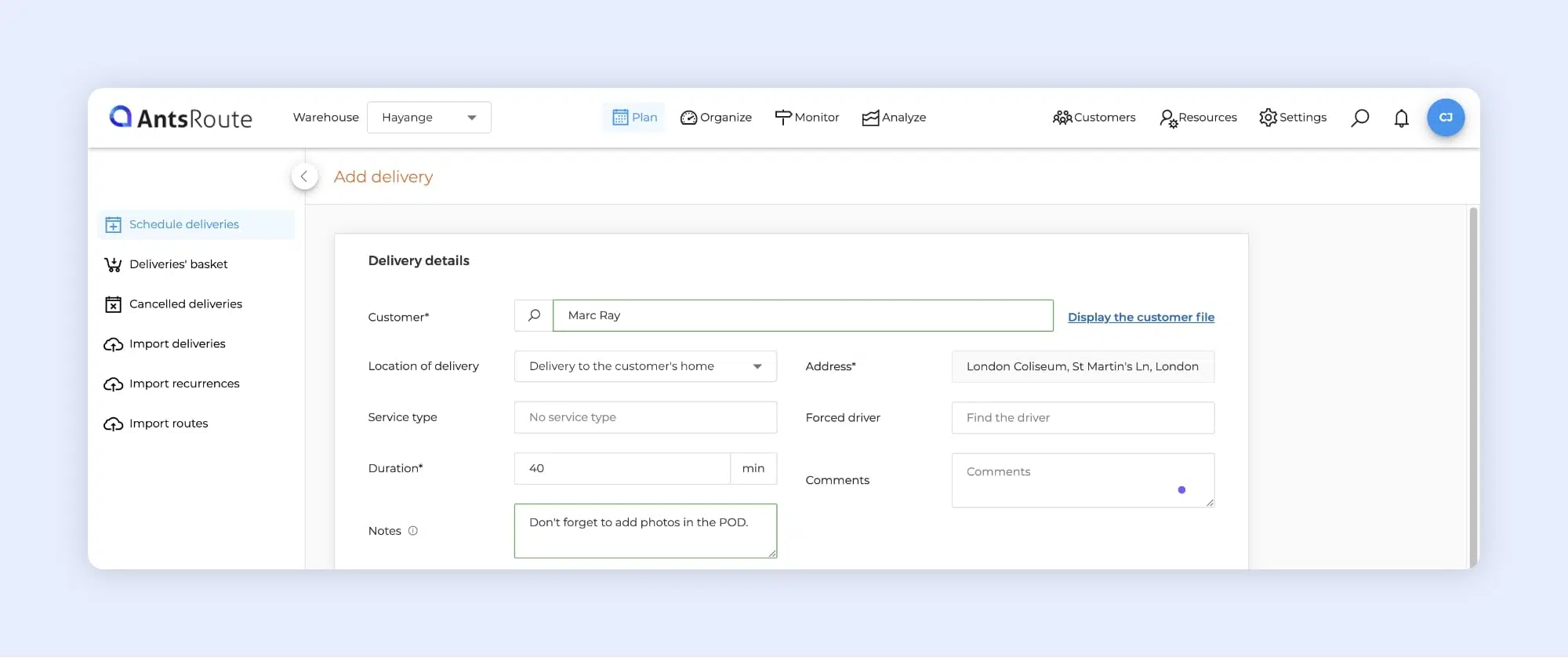This screenshot has height=658, width=1568.
Task: Focus the Comments text area
Action: click(x=1083, y=480)
